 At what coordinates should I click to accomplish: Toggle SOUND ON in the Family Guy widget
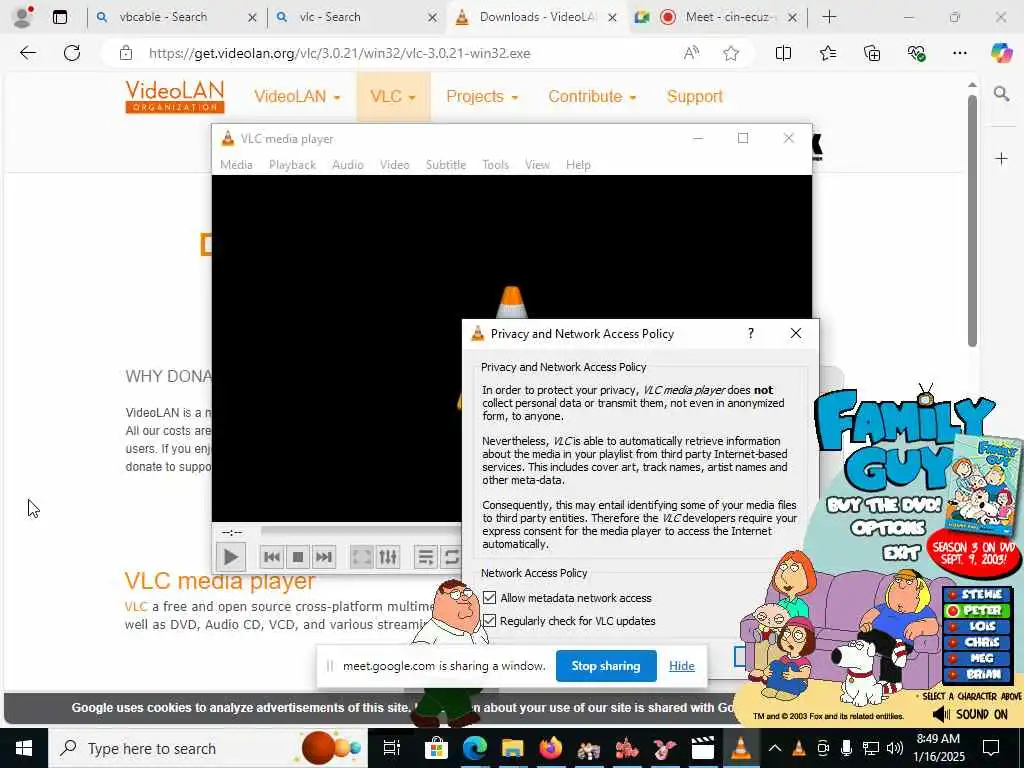click(970, 714)
